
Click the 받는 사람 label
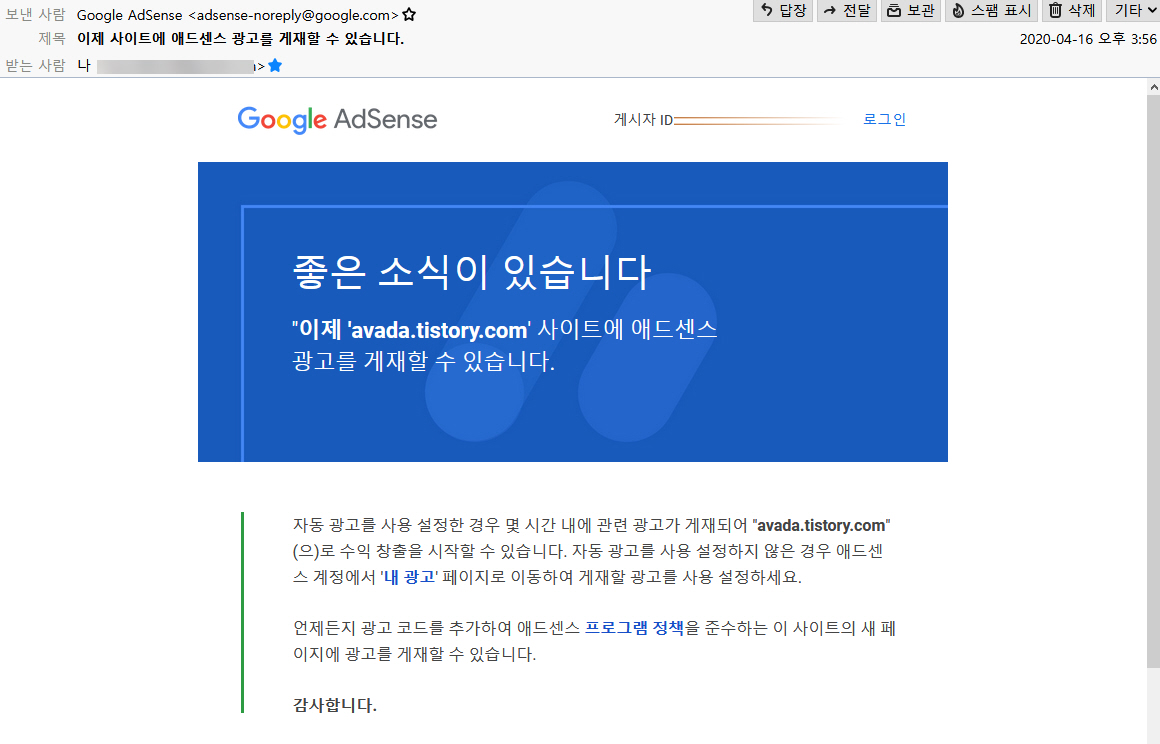[x=36, y=66]
